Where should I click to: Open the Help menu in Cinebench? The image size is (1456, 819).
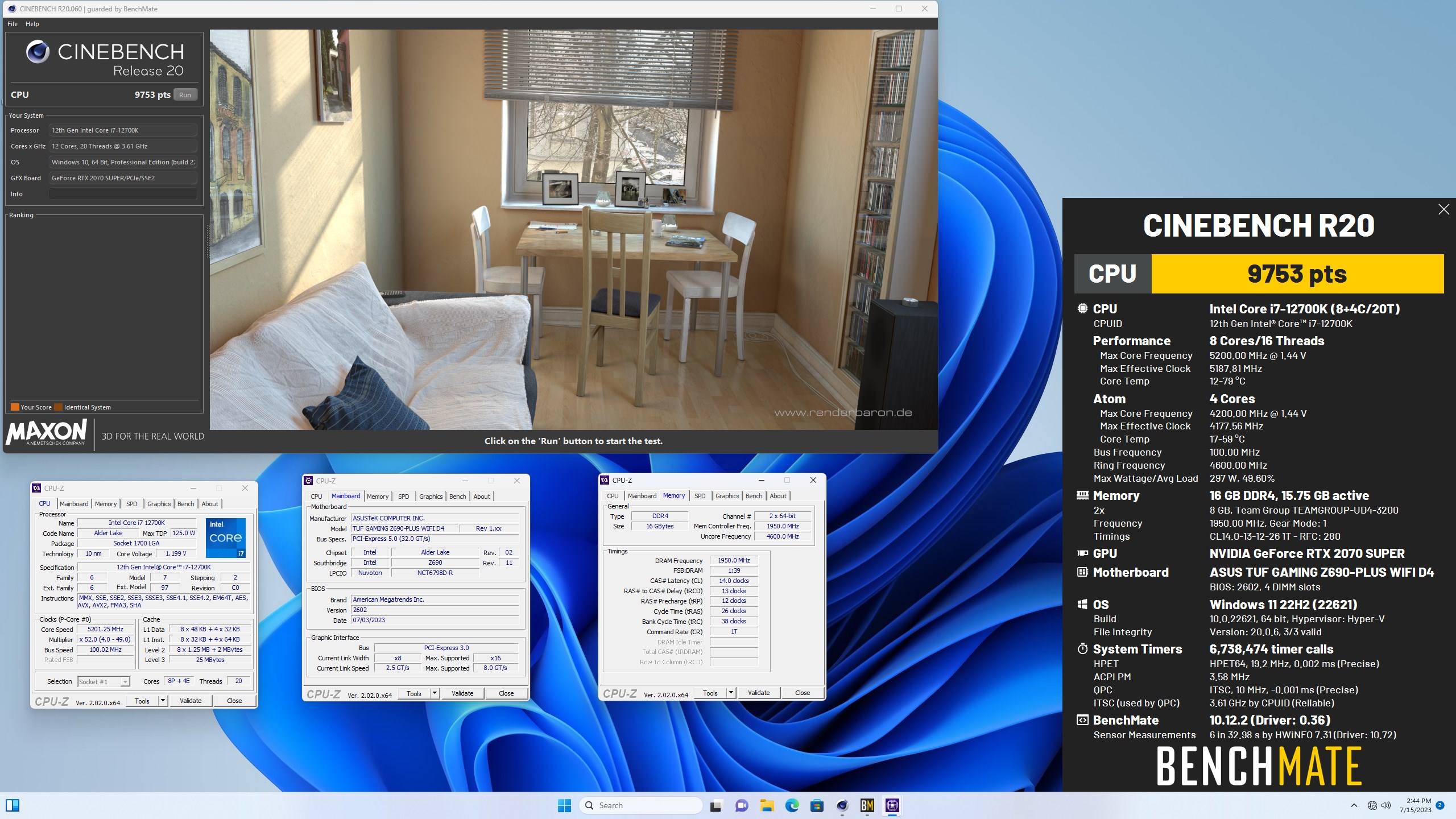pos(32,24)
